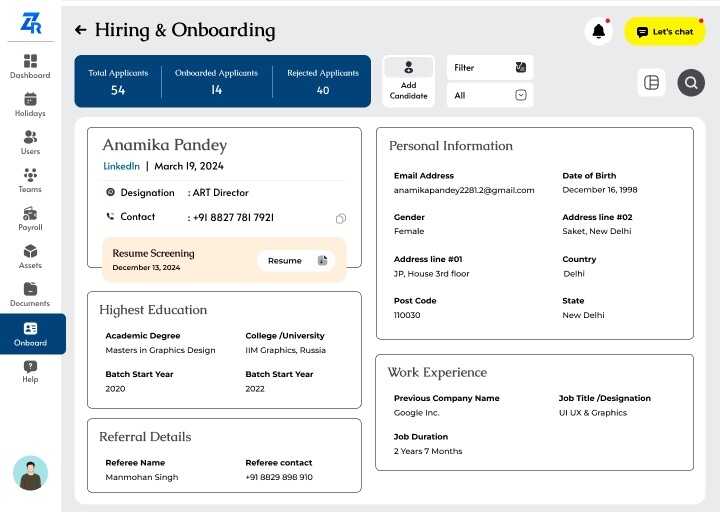This screenshot has width=720, height=512.
Task: Toggle the layout view icon
Action: pos(652,83)
